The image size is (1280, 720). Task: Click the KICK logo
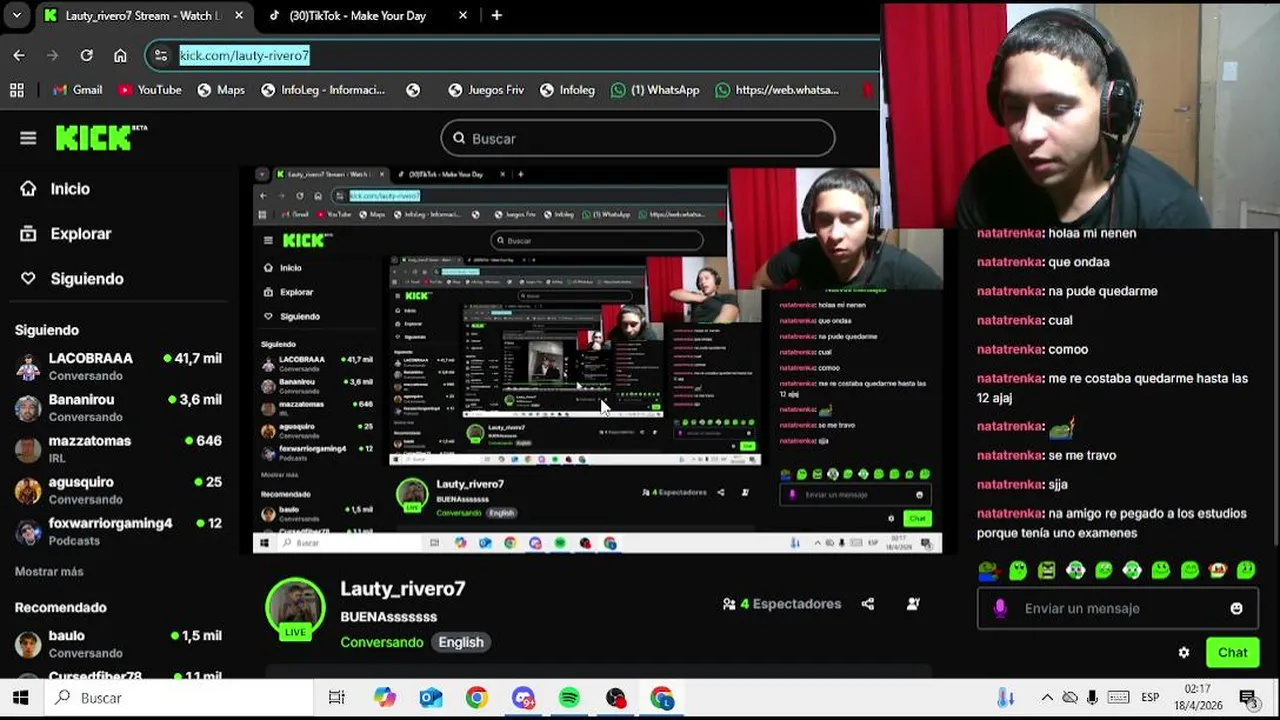coord(100,138)
